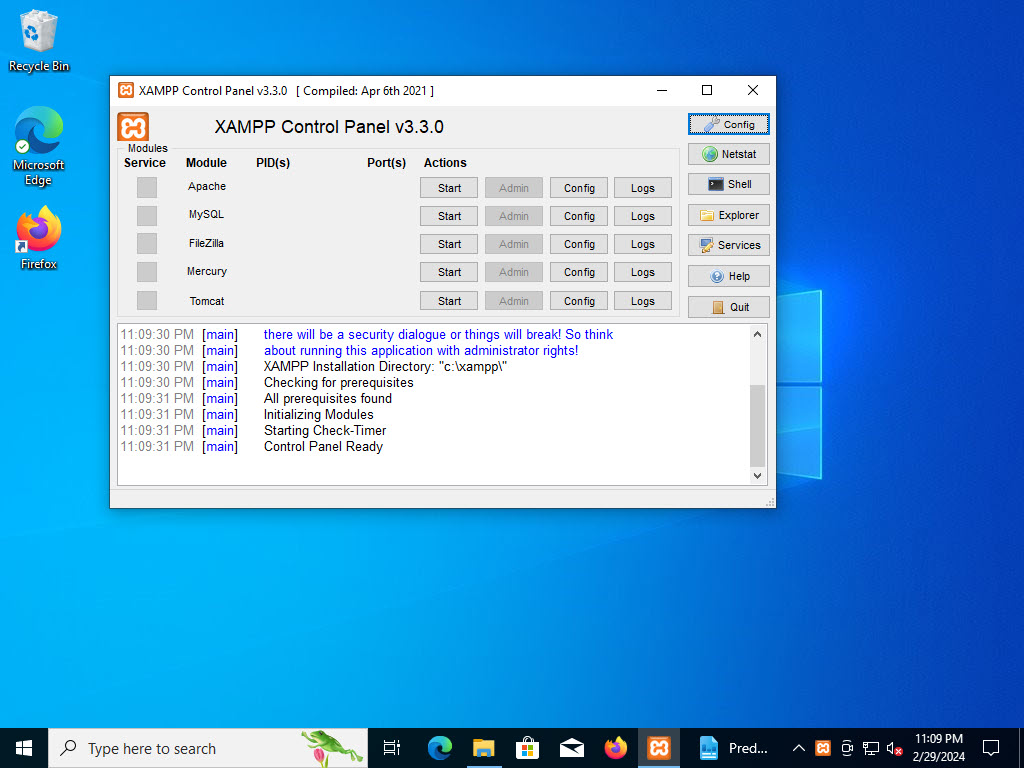Image resolution: width=1024 pixels, height=768 pixels.
Task: Enable the FileZilla service checkbox
Action: (145, 243)
